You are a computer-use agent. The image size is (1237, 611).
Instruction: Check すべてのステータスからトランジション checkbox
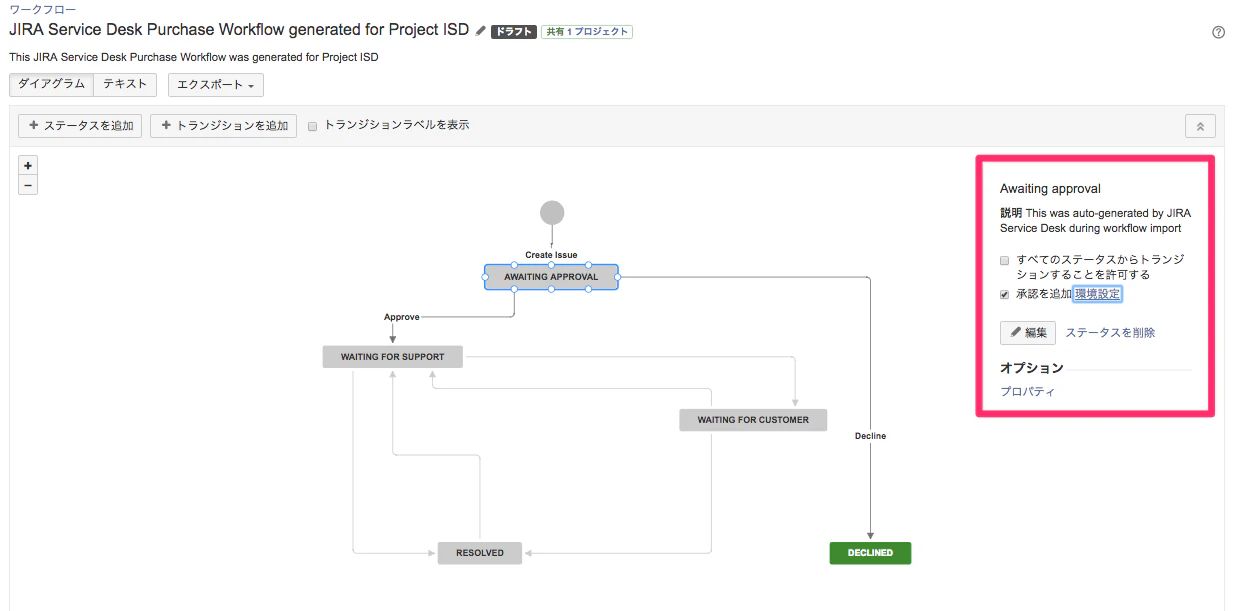[x=1005, y=260]
